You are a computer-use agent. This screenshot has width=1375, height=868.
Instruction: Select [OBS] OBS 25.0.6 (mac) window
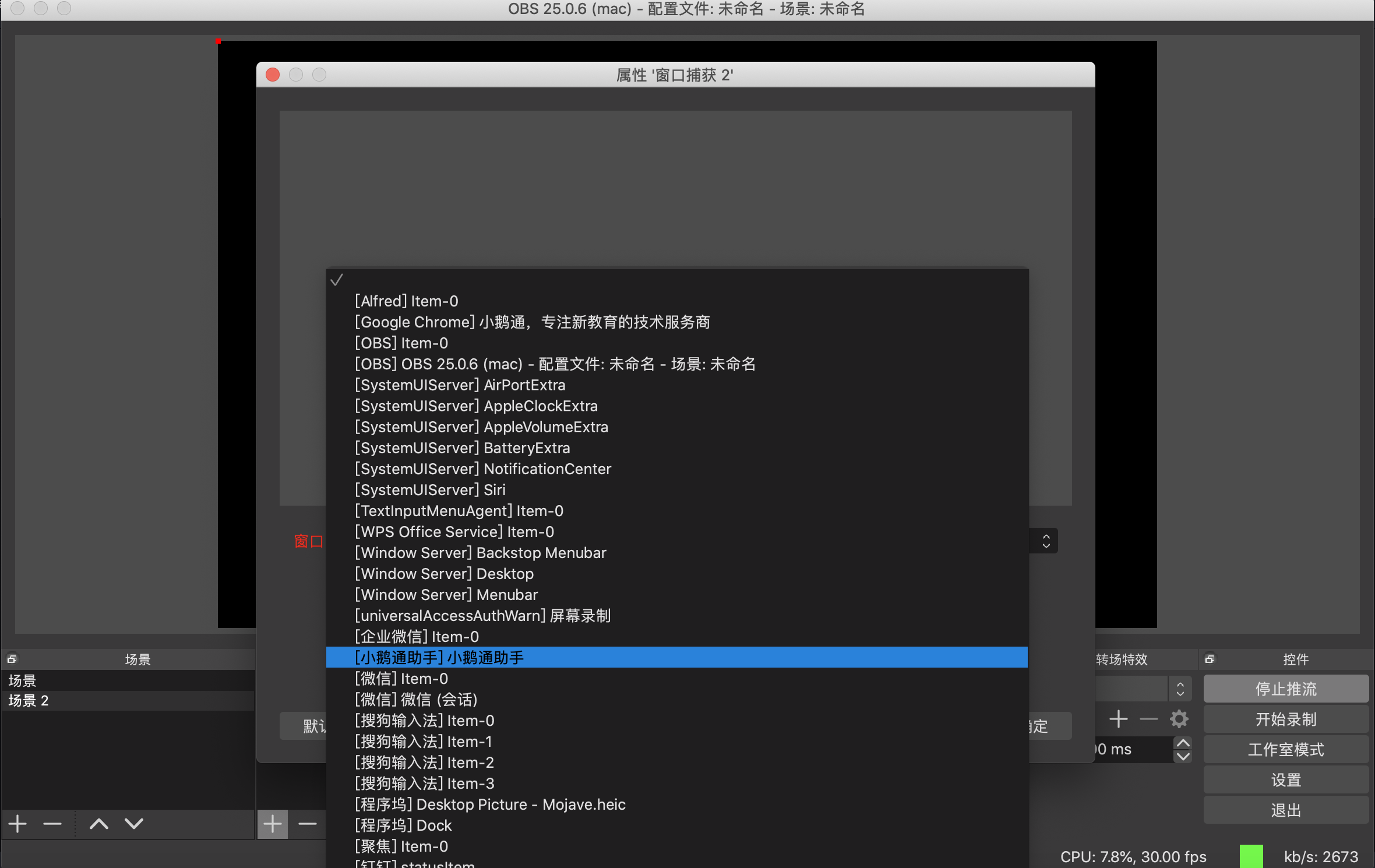pos(677,364)
